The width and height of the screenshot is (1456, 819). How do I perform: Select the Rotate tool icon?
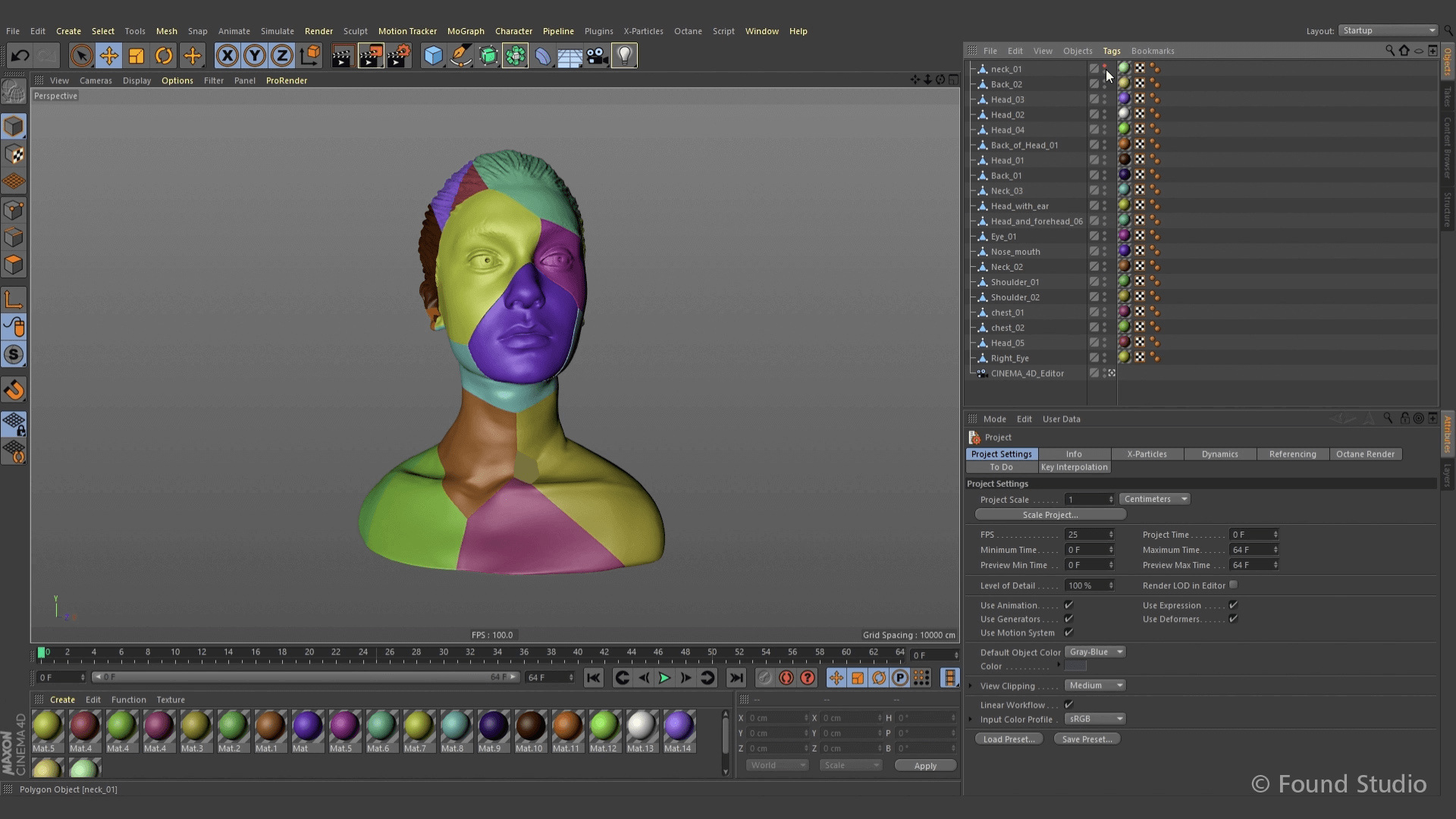coord(164,55)
